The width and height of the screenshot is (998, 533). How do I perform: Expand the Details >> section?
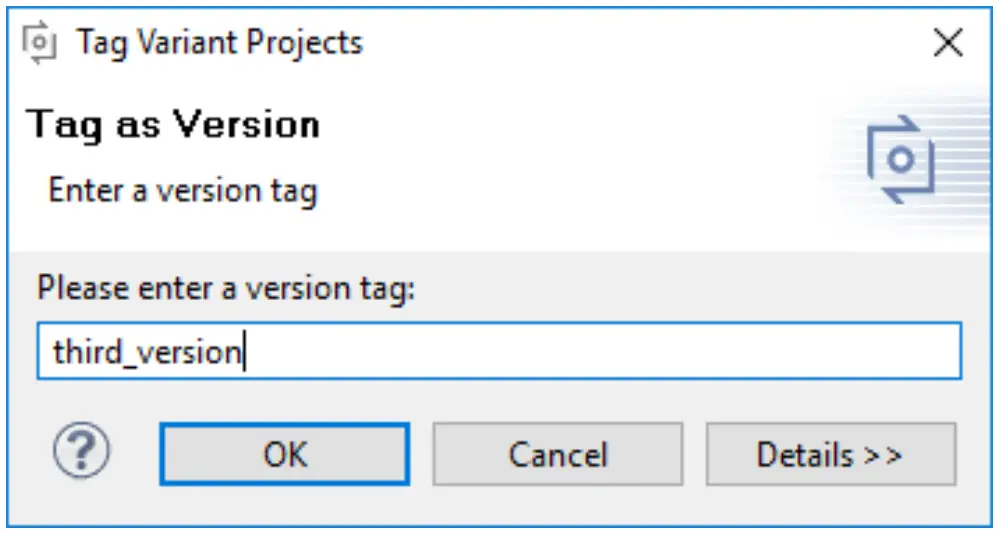pos(830,454)
